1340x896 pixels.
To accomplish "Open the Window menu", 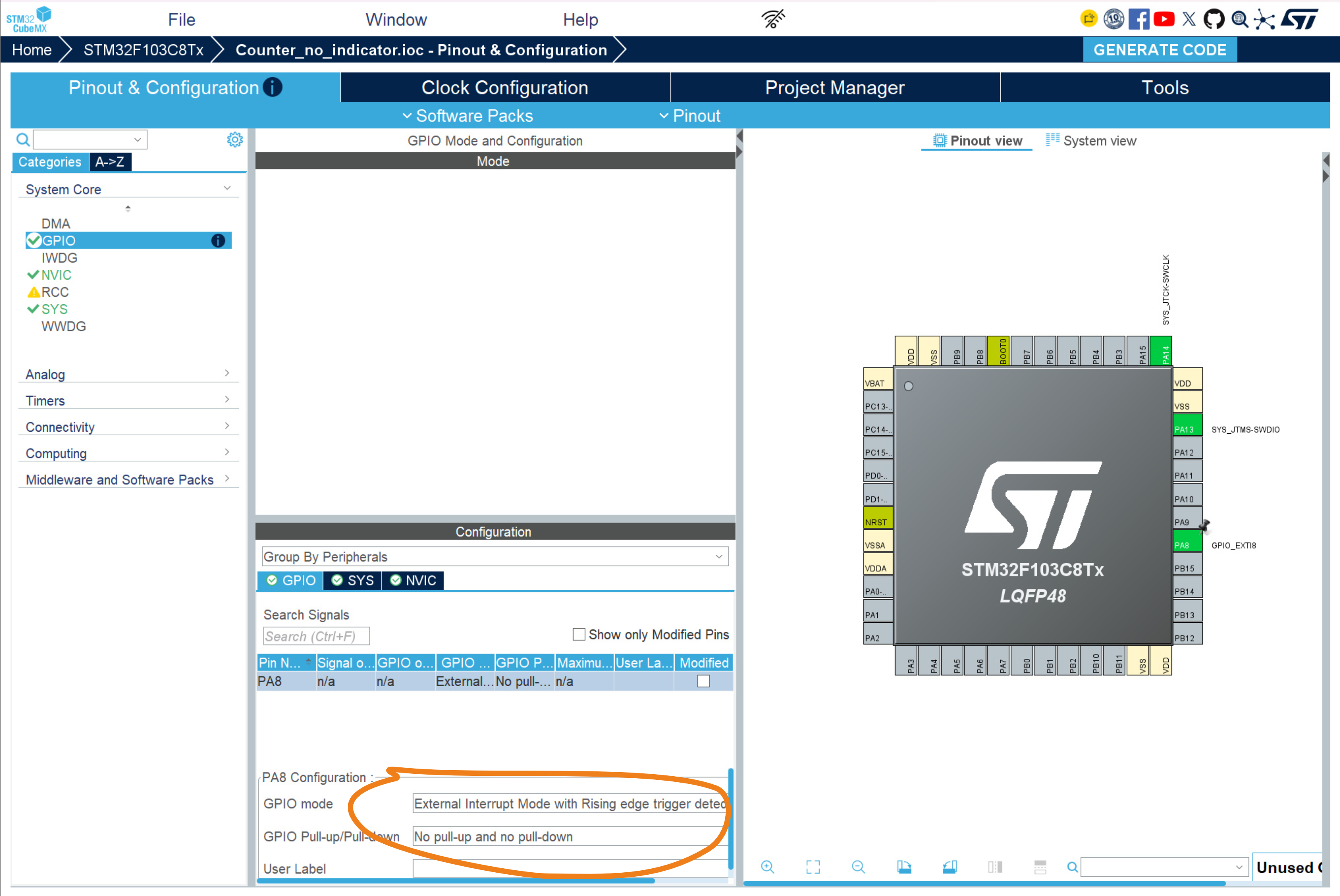I will pyautogui.click(x=396, y=19).
